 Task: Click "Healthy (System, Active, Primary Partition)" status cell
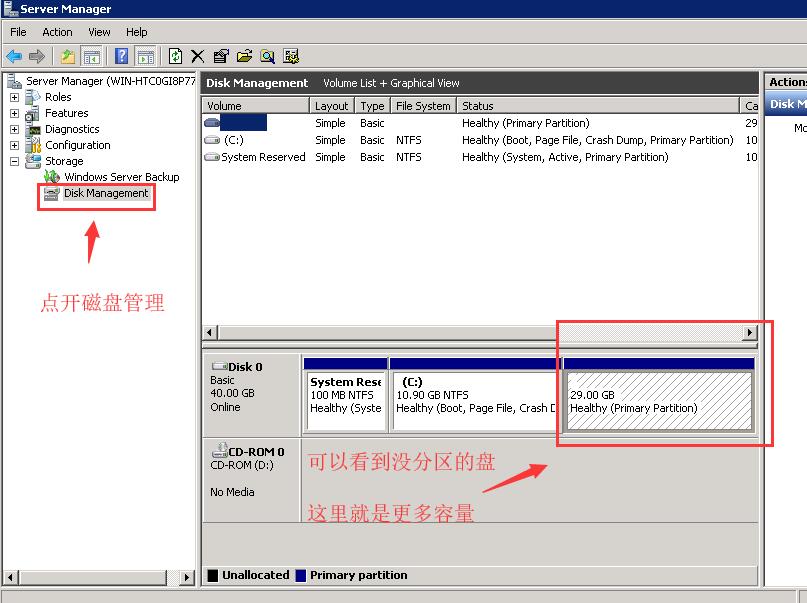coord(565,157)
